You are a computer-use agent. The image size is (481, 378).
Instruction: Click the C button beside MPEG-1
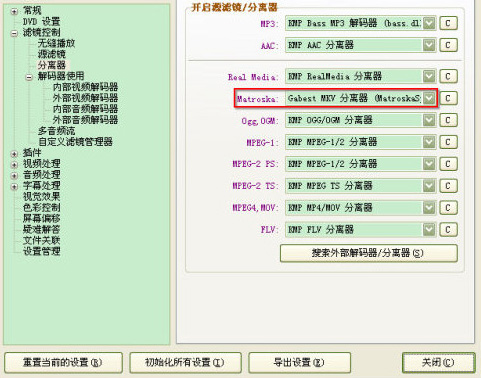(448, 142)
